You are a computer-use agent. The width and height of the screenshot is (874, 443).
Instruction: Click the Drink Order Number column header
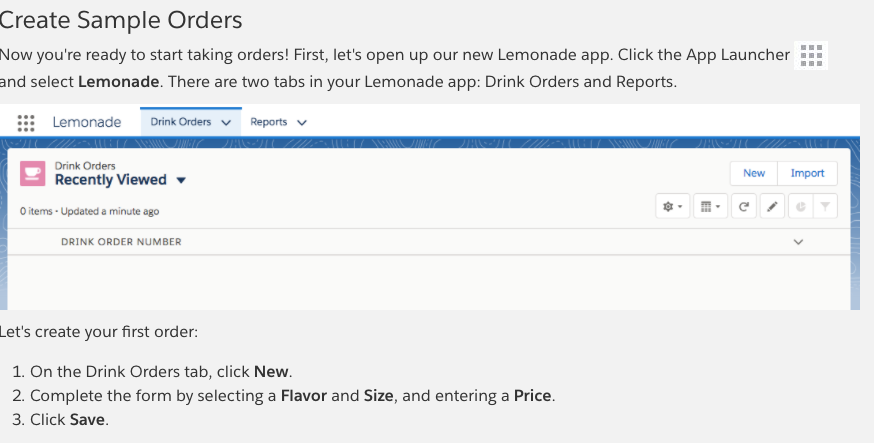click(121, 242)
